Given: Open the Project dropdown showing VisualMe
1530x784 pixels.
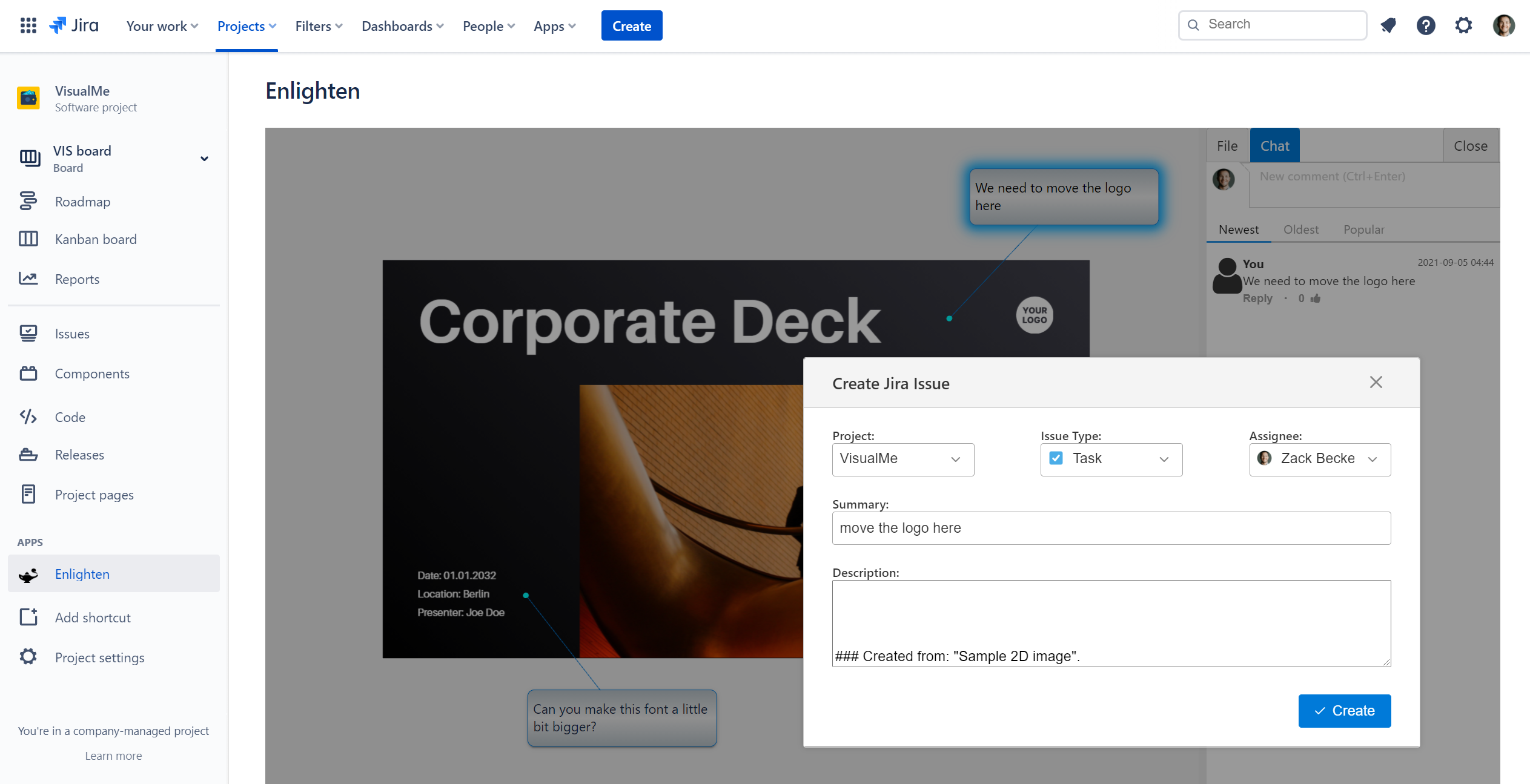Looking at the screenshot, I should [902, 459].
